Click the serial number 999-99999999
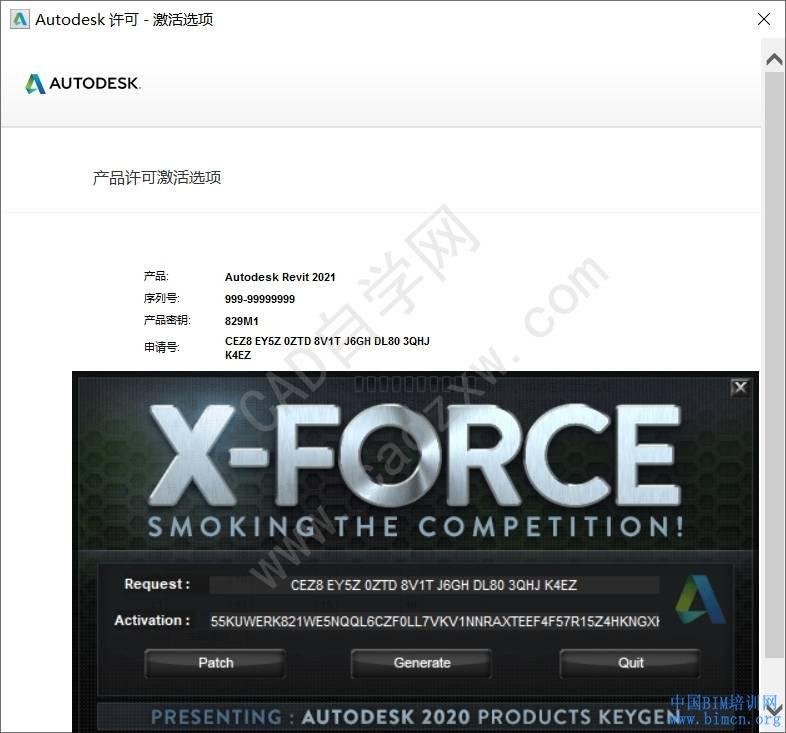This screenshot has width=786, height=733. click(260, 299)
